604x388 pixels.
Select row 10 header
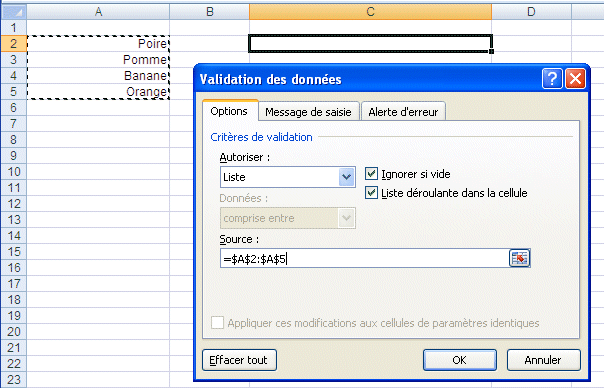coord(13,171)
